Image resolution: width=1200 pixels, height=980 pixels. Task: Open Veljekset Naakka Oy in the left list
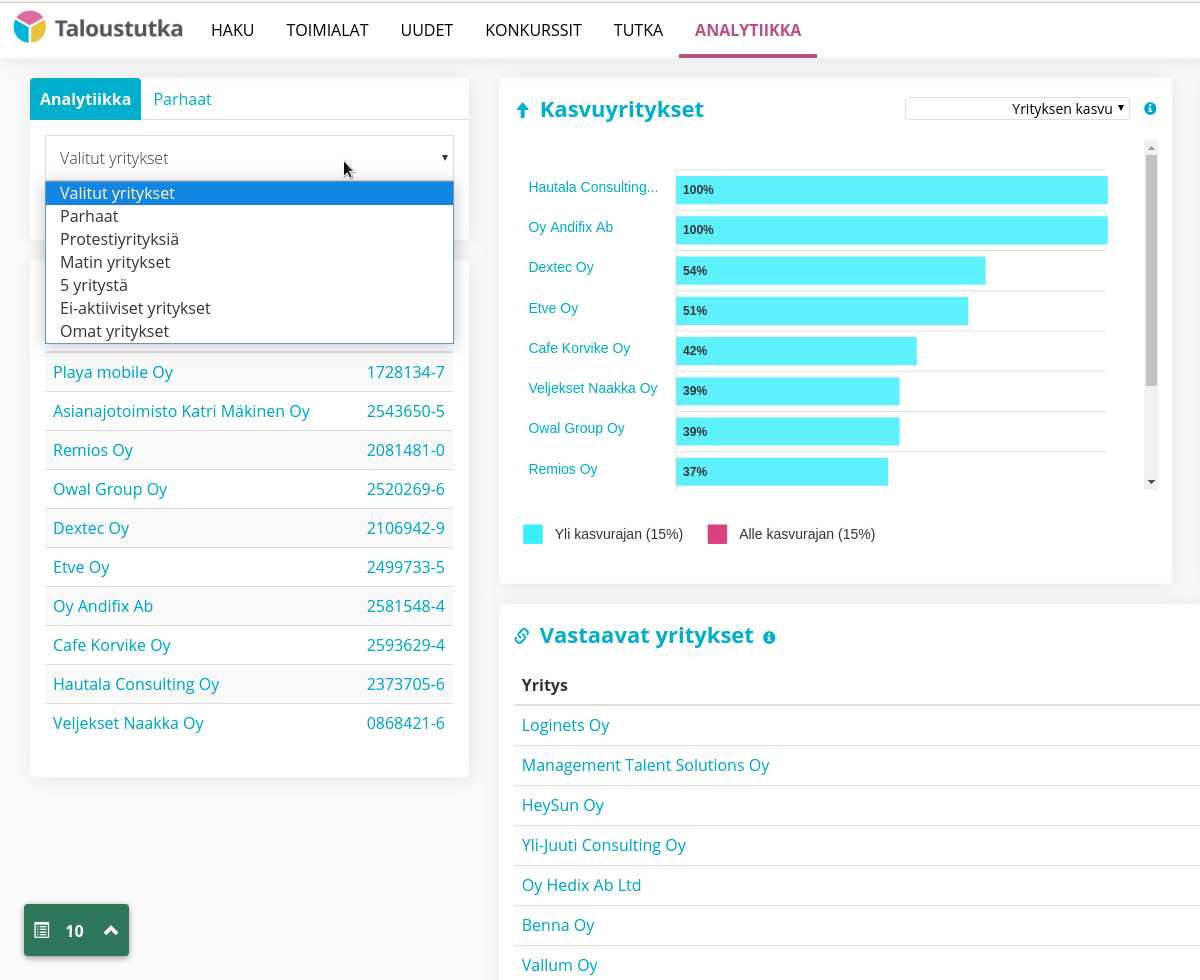click(x=128, y=723)
